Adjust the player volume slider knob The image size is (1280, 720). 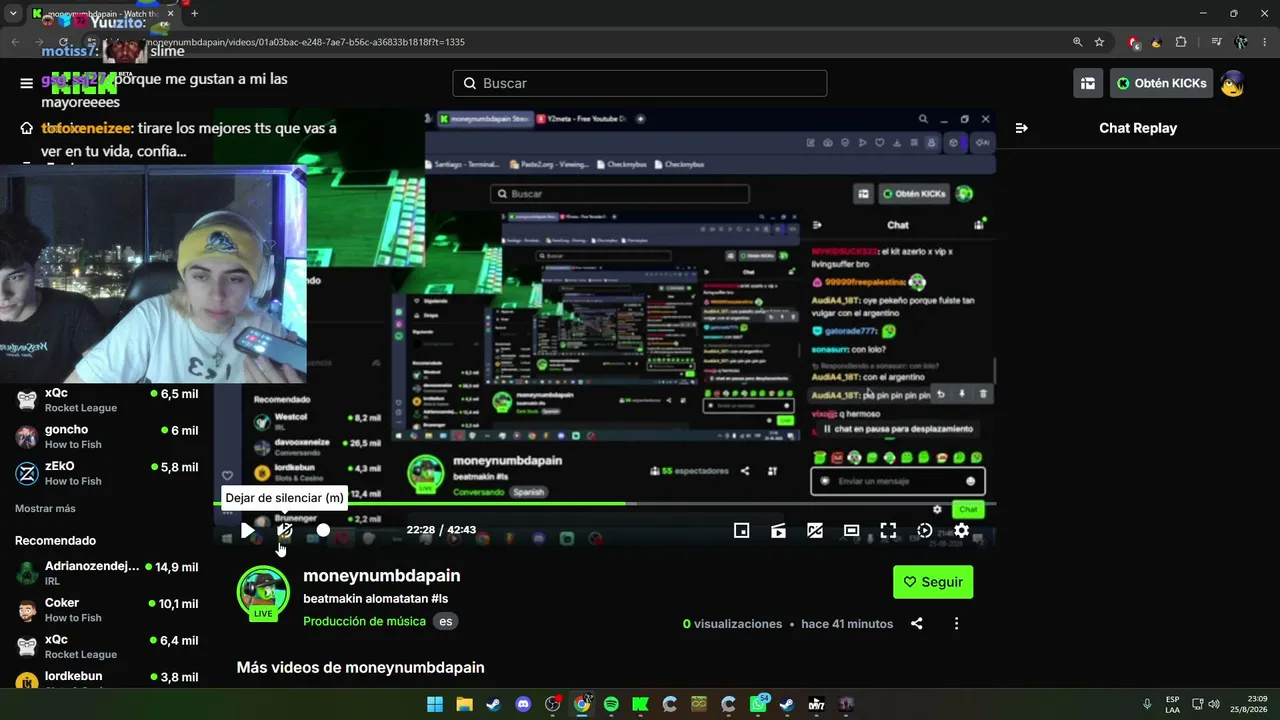pyautogui.click(x=323, y=530)
